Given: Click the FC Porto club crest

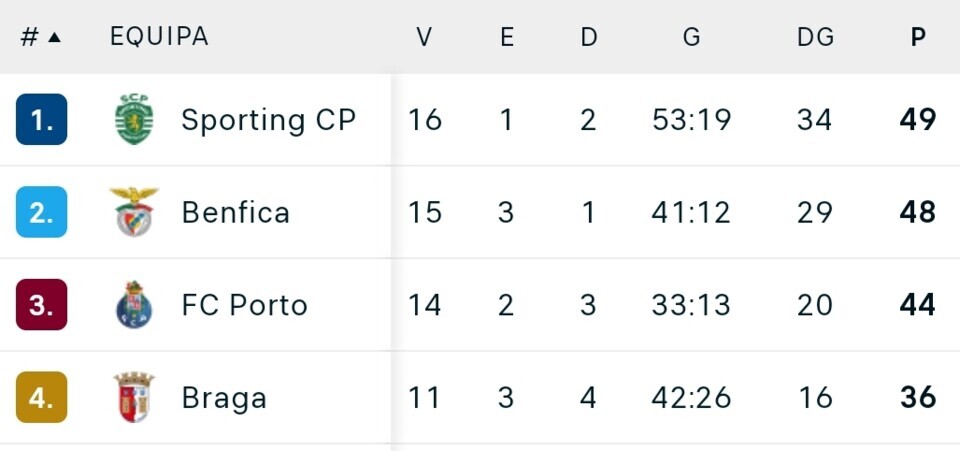Looking at the screenshot, I should tap(134, 305).
